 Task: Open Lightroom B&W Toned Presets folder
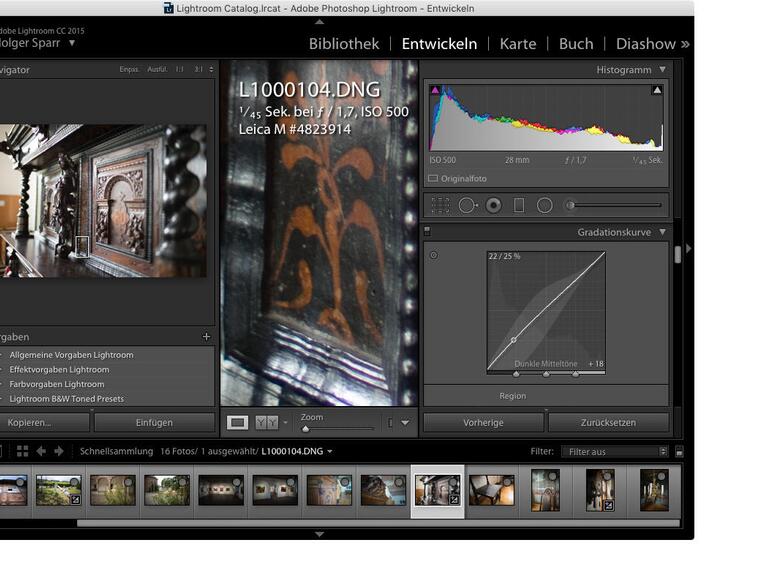pos(66,399)
